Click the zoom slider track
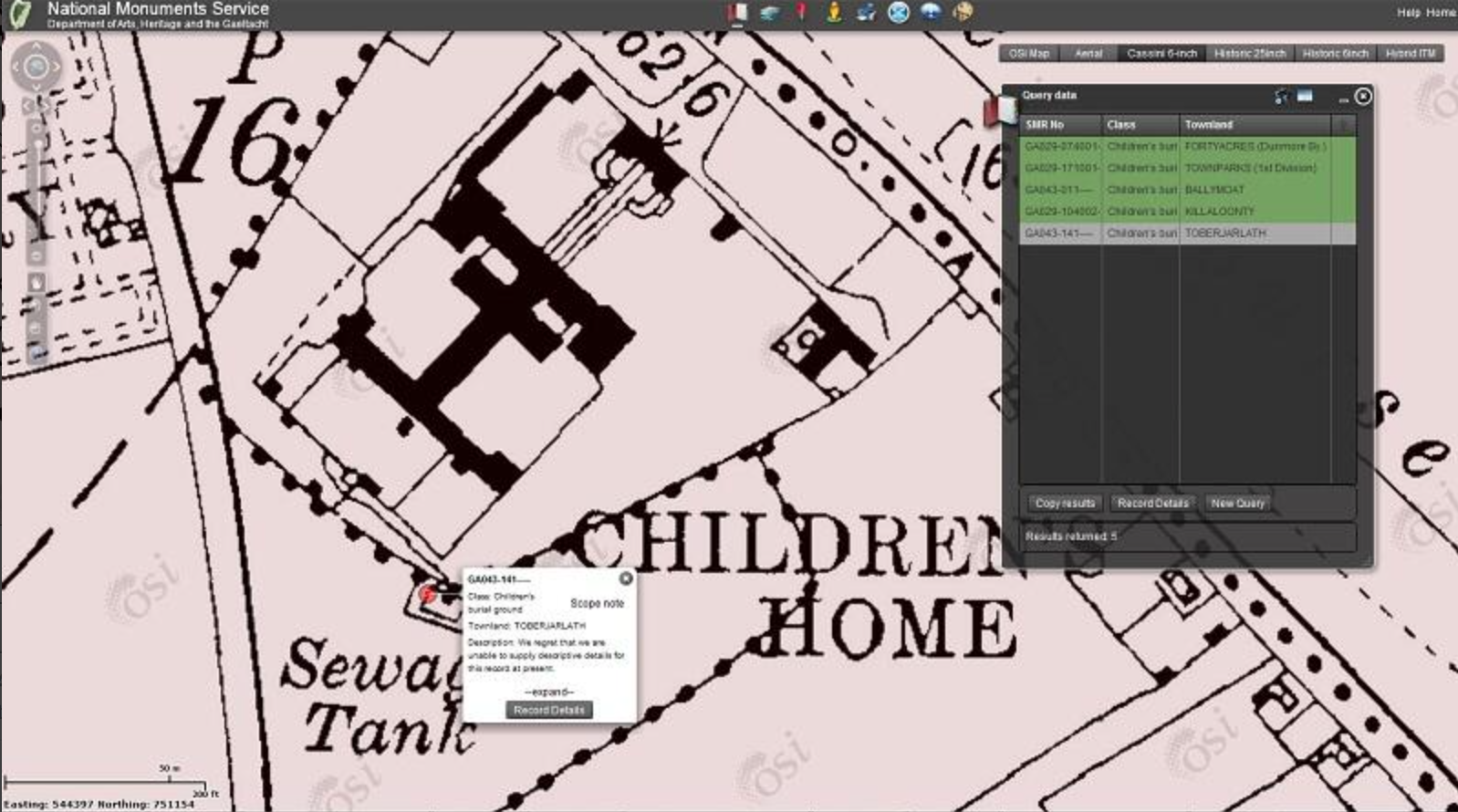Screen dimensions: 1458x812 point(36,182)
